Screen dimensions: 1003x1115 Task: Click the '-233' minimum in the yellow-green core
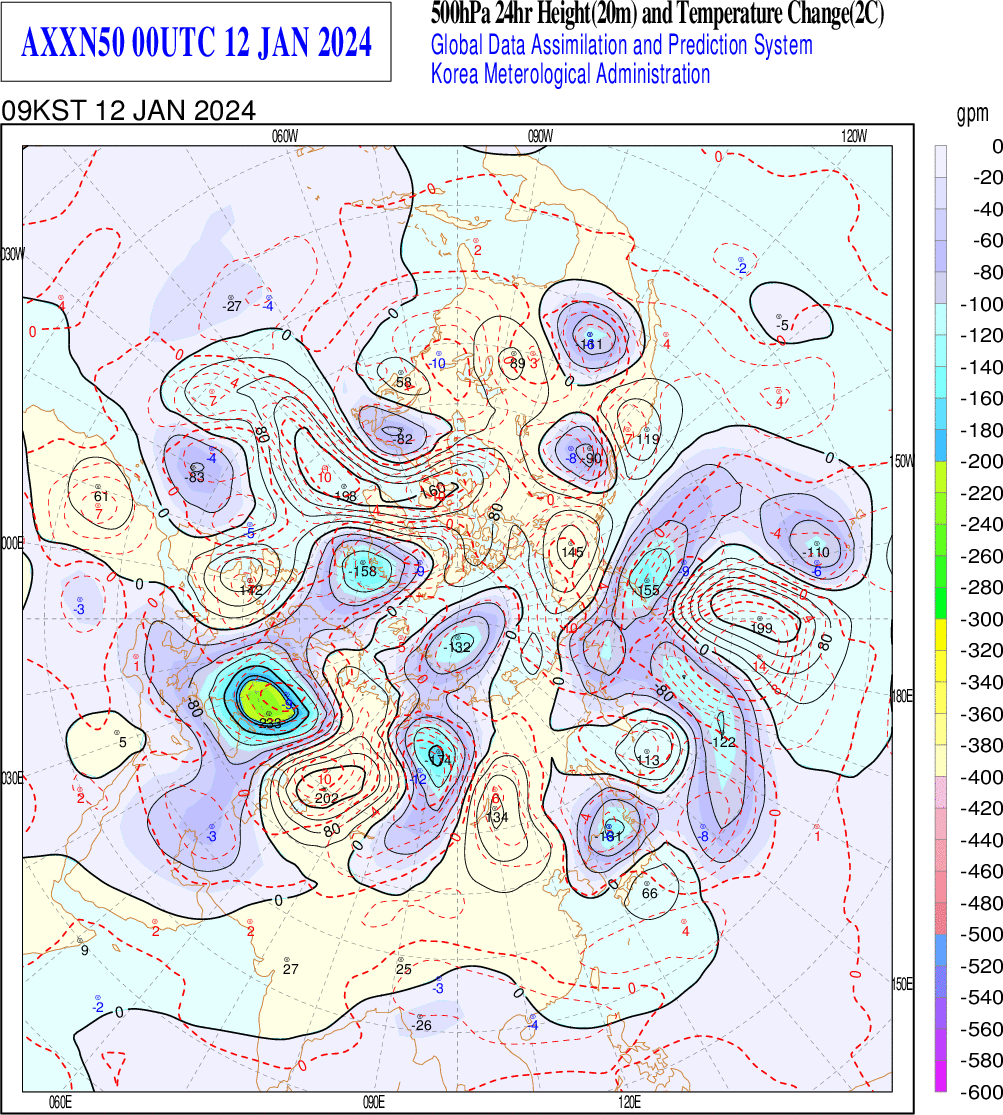pos(269,722)
